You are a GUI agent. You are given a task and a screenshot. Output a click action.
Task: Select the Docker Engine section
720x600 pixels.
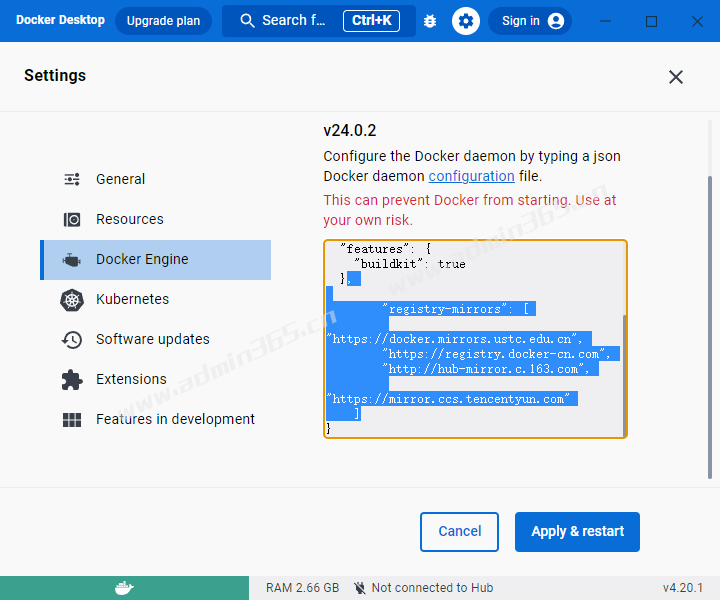pyautogui.click(x=156, y=260)
